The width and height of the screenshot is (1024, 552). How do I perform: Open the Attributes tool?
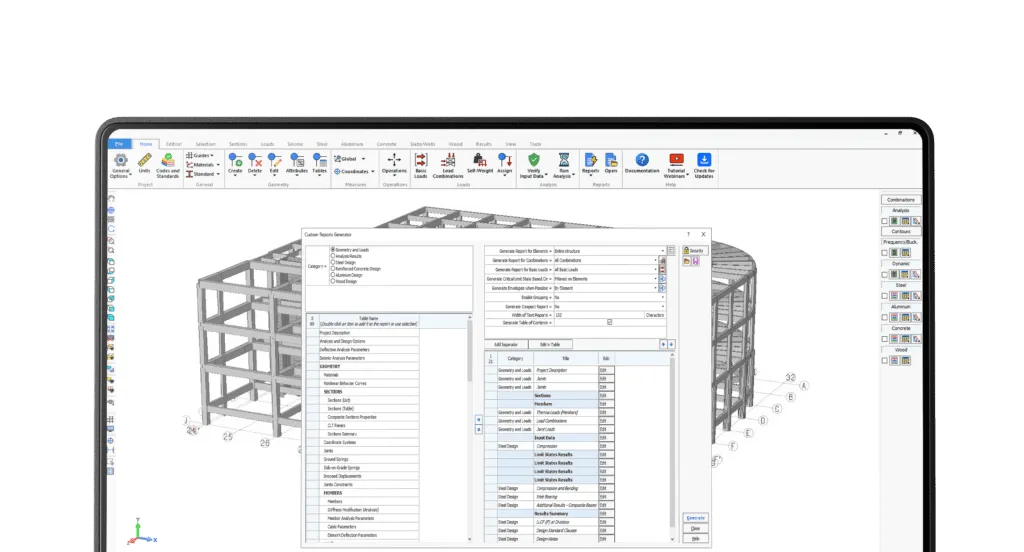[x=296, y=163]
